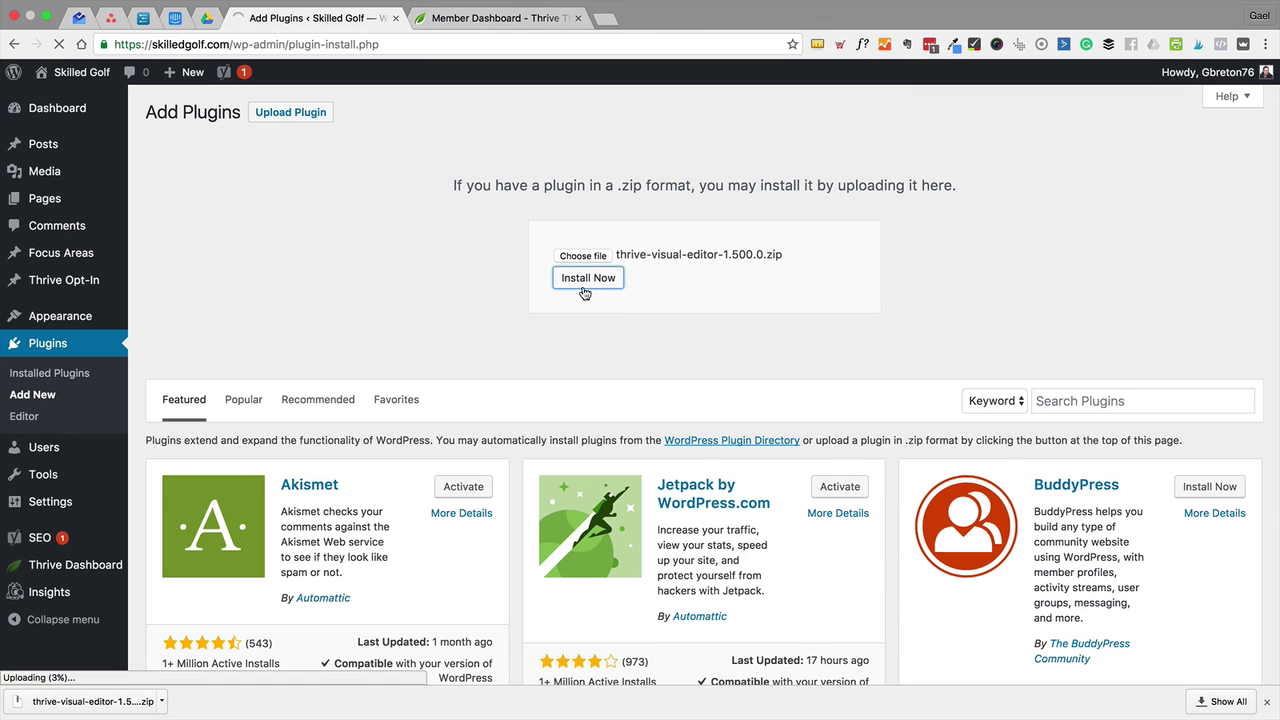Open the Grammarly extension icon
Viewport: 1280px width, 720px height.
[x=1086, y=44]
